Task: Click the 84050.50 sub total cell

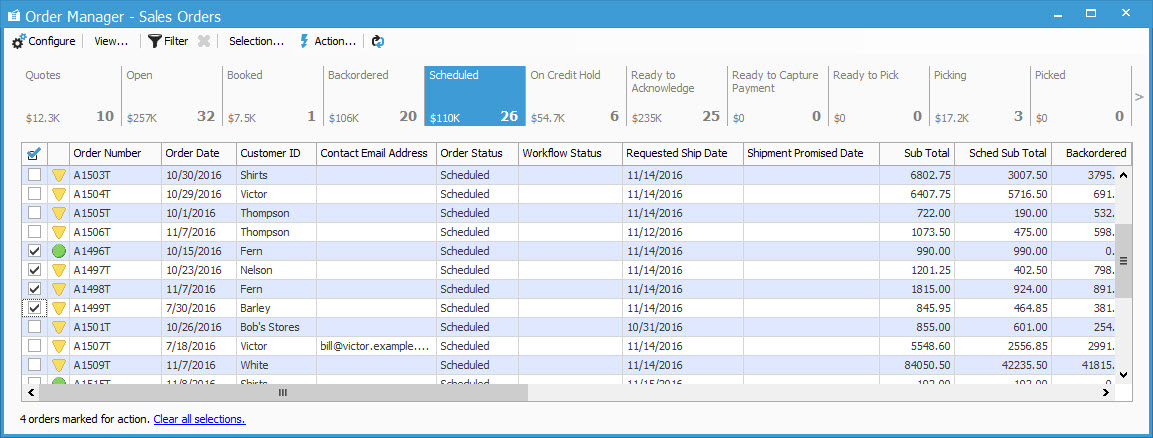Action: click(916, 365)
